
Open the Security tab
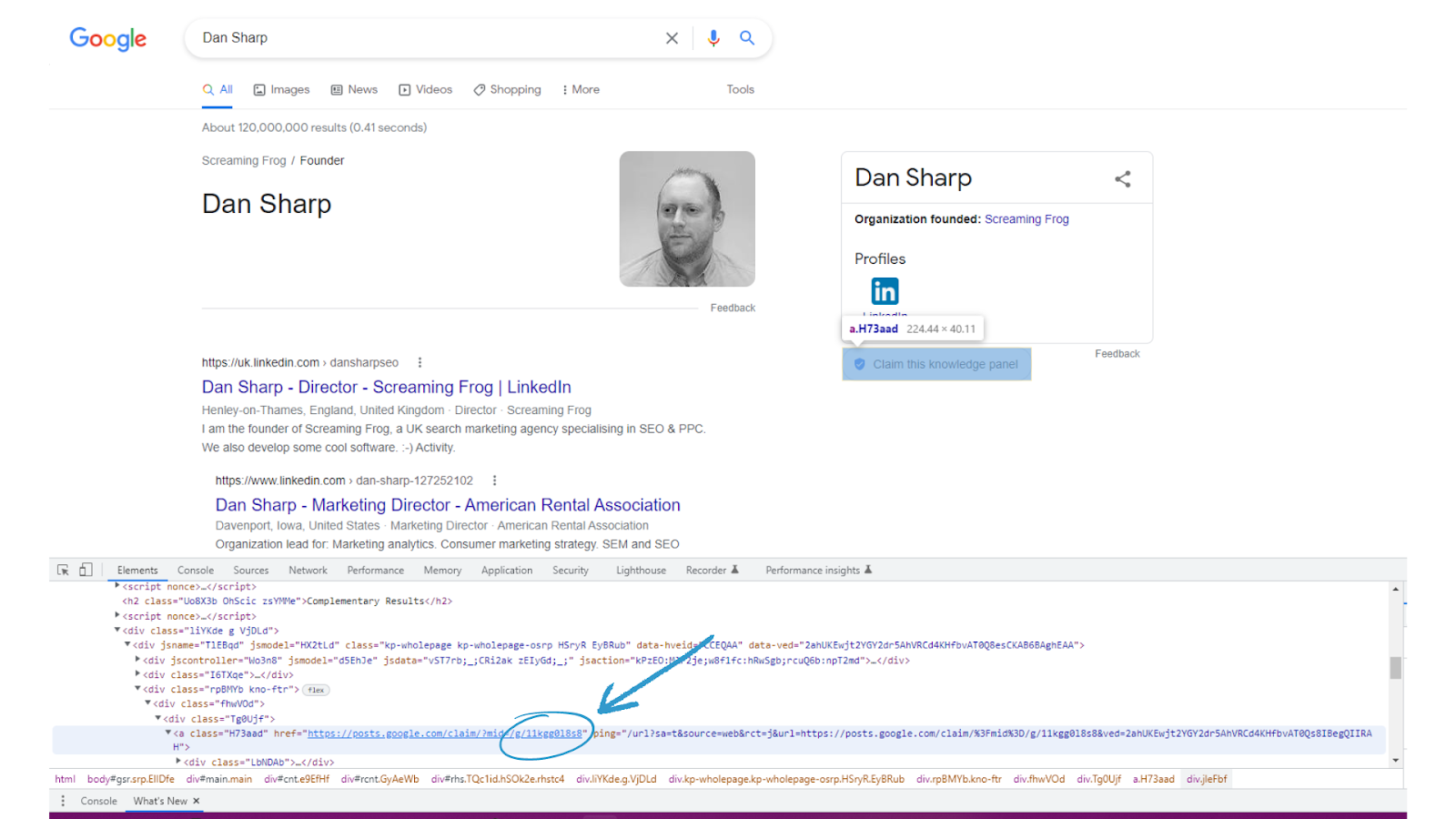point(571,571)
